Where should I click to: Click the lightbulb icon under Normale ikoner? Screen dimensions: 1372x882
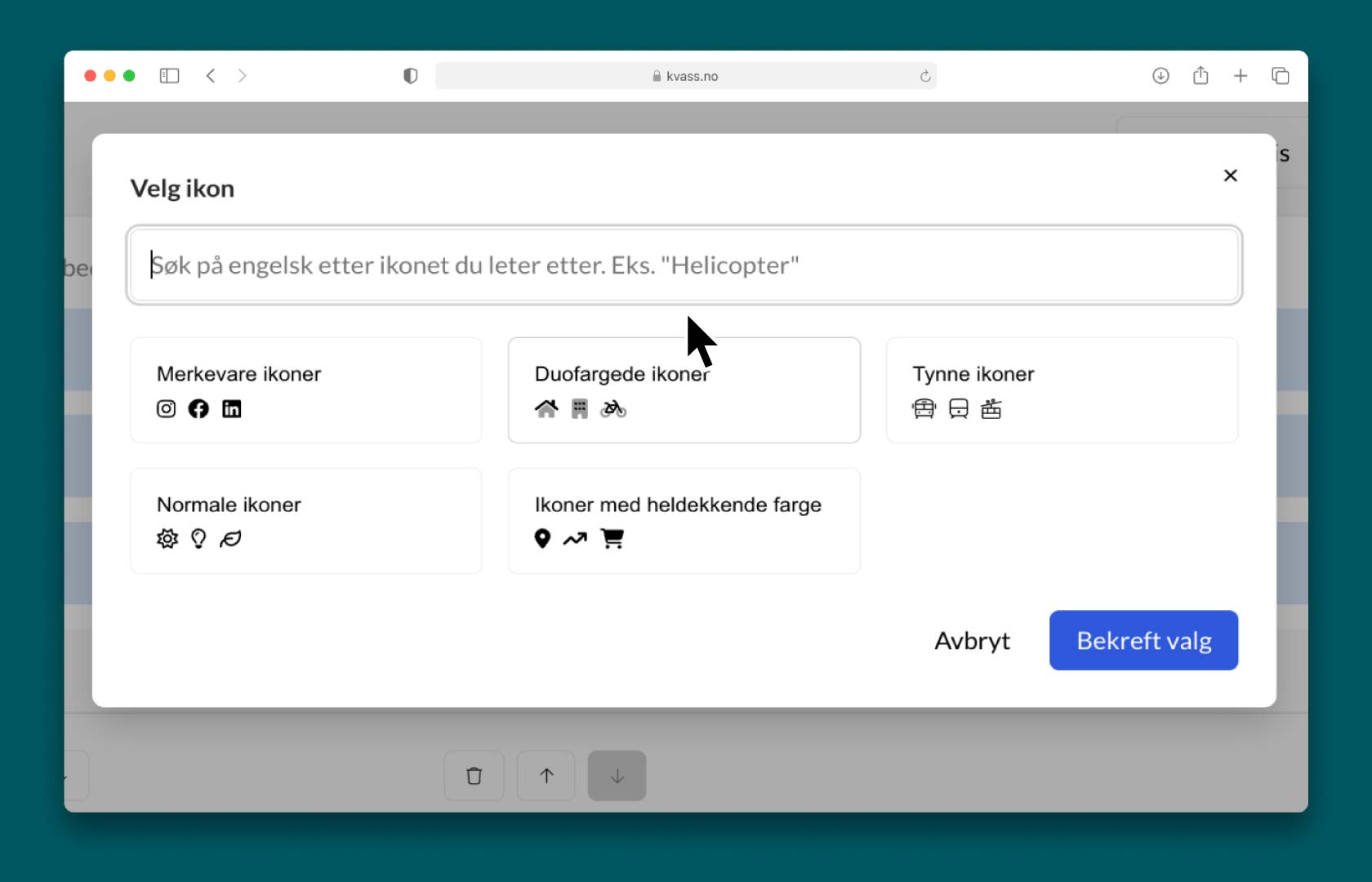(198, 539)
